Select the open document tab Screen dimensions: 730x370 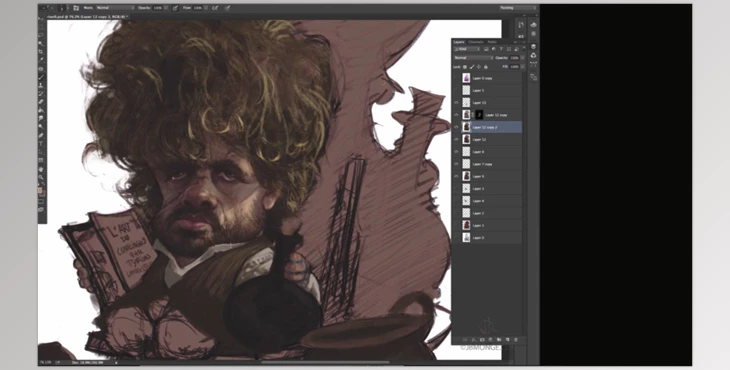[x=88, y=17]
